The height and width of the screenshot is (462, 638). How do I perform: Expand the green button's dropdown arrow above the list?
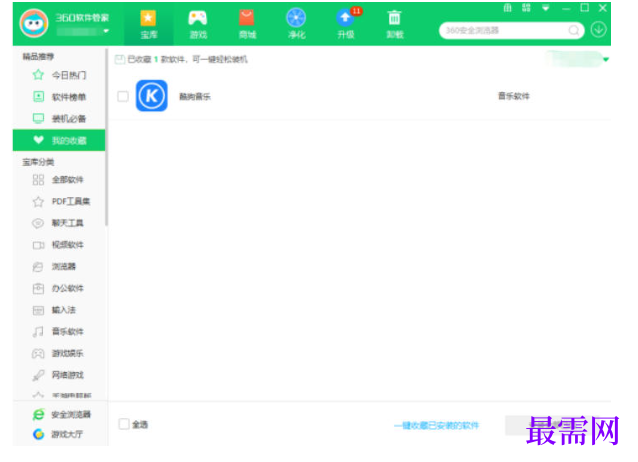(606, 59)
